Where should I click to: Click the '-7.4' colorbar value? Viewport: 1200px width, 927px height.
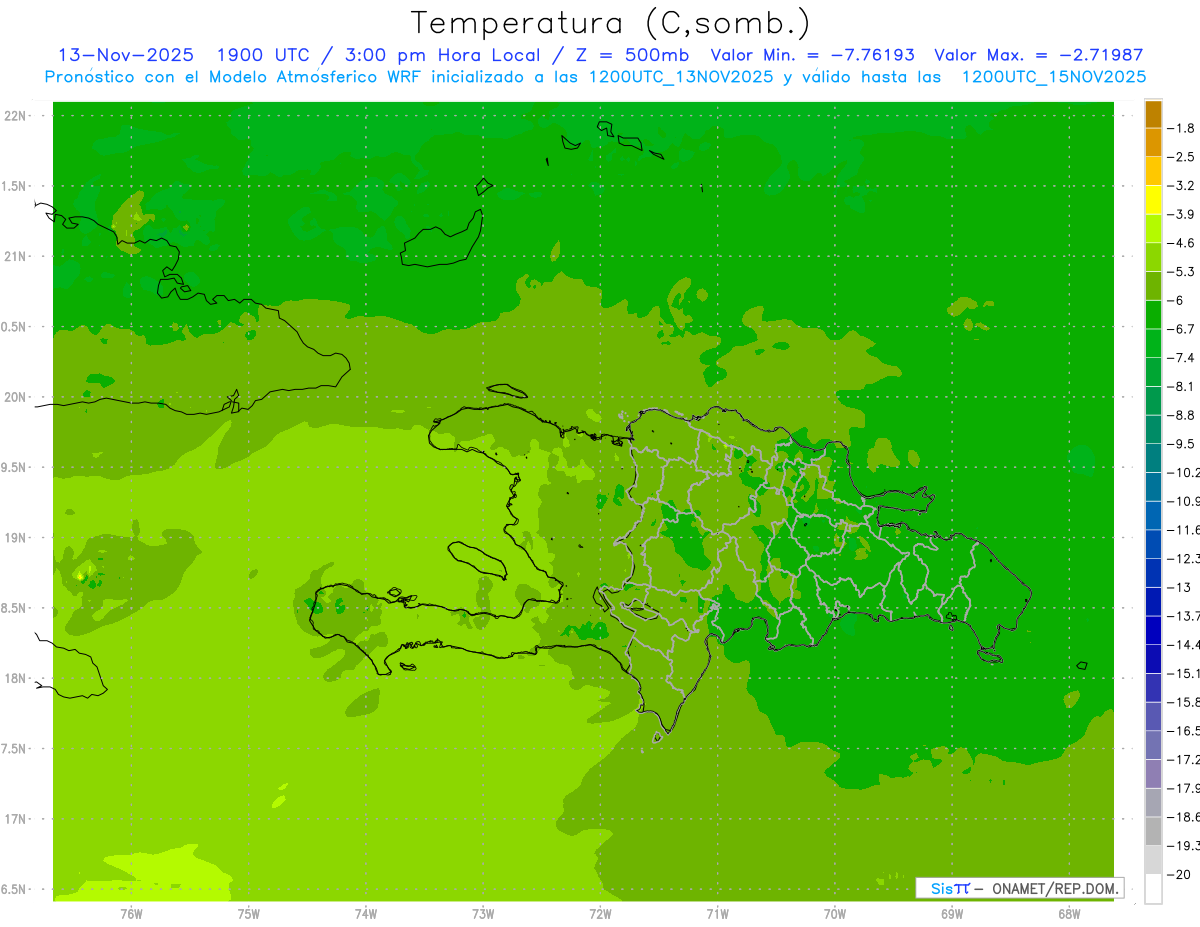pos(1181,358)
